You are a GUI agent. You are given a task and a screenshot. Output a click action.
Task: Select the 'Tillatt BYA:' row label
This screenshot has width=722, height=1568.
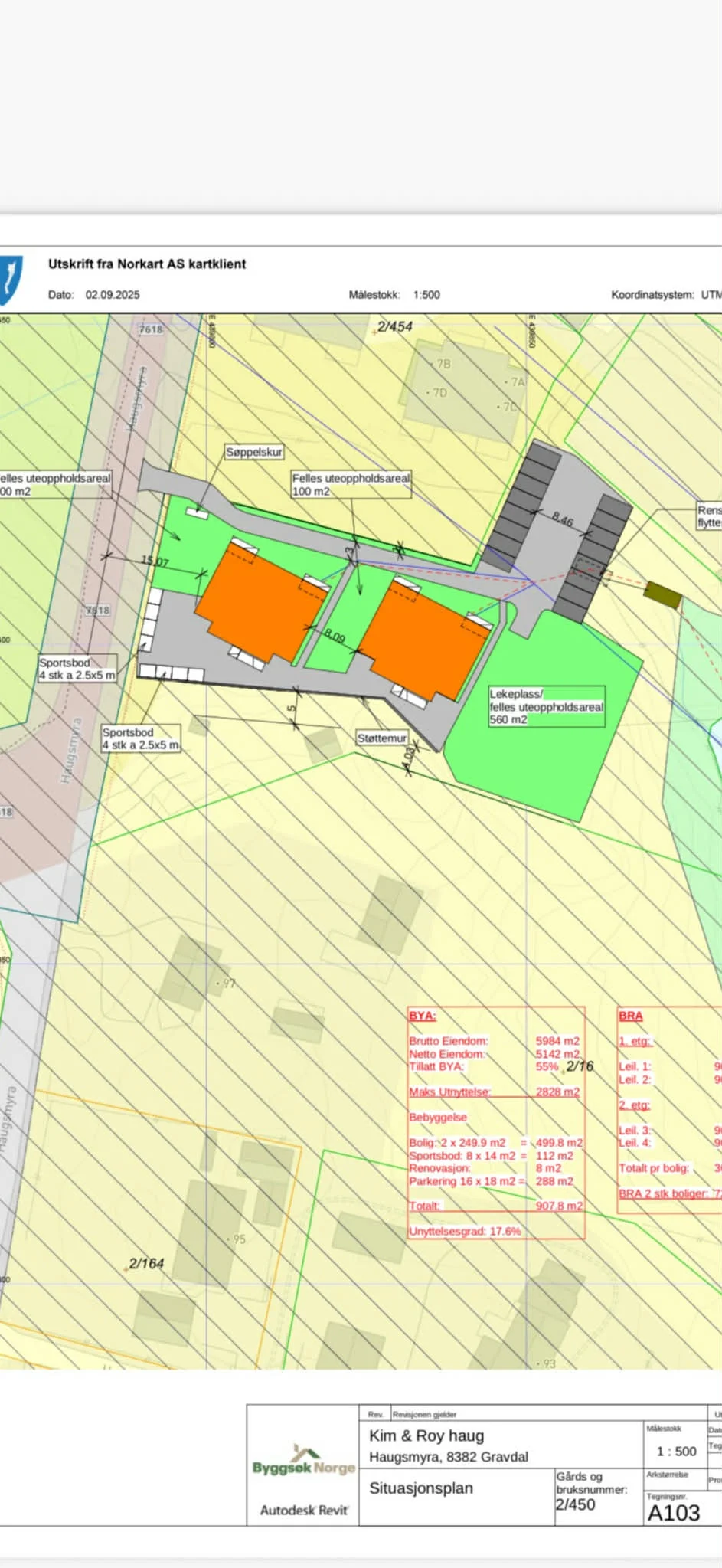click(x=436, y=1066)
